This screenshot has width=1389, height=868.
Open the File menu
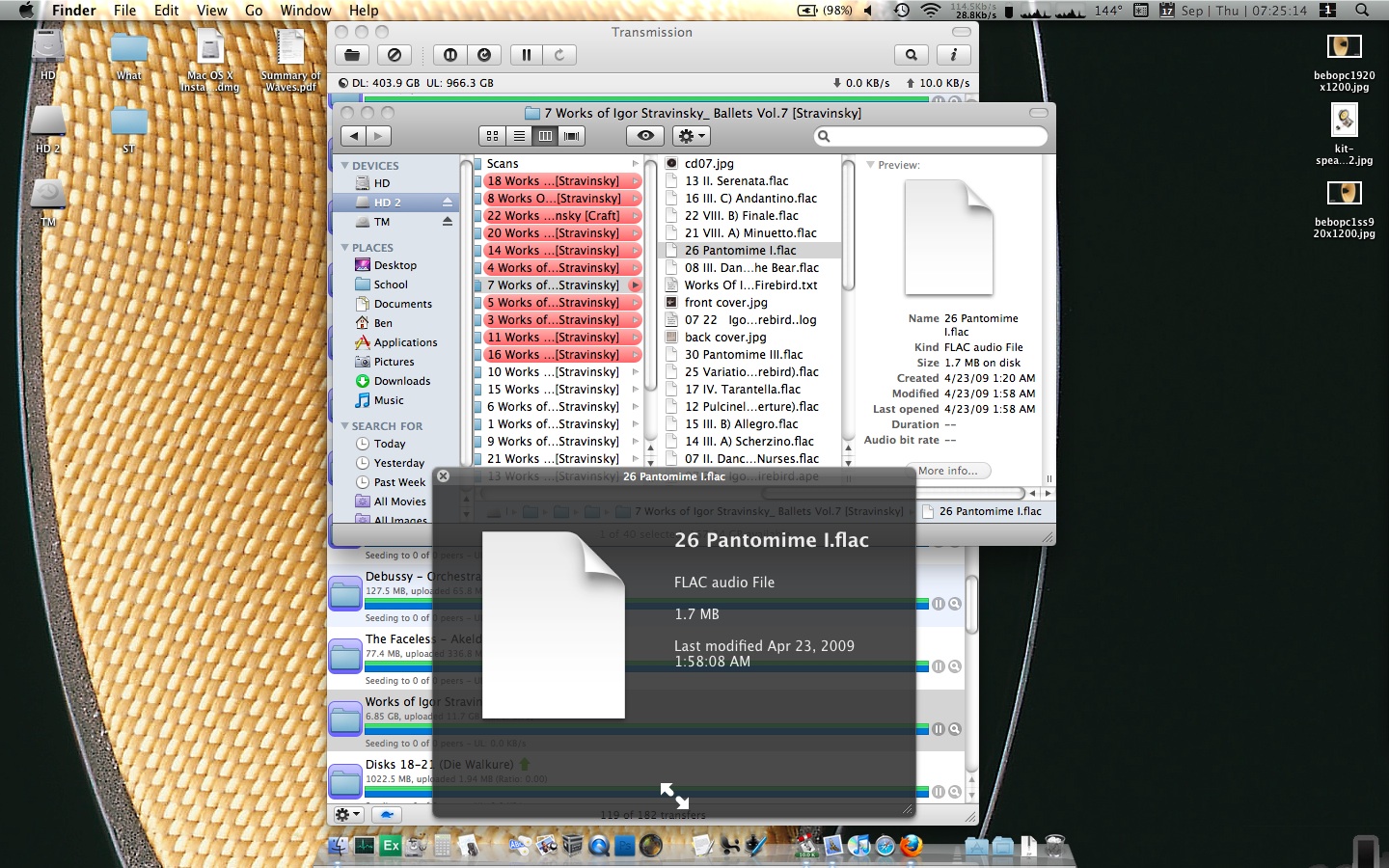click(x=124, y=11)
